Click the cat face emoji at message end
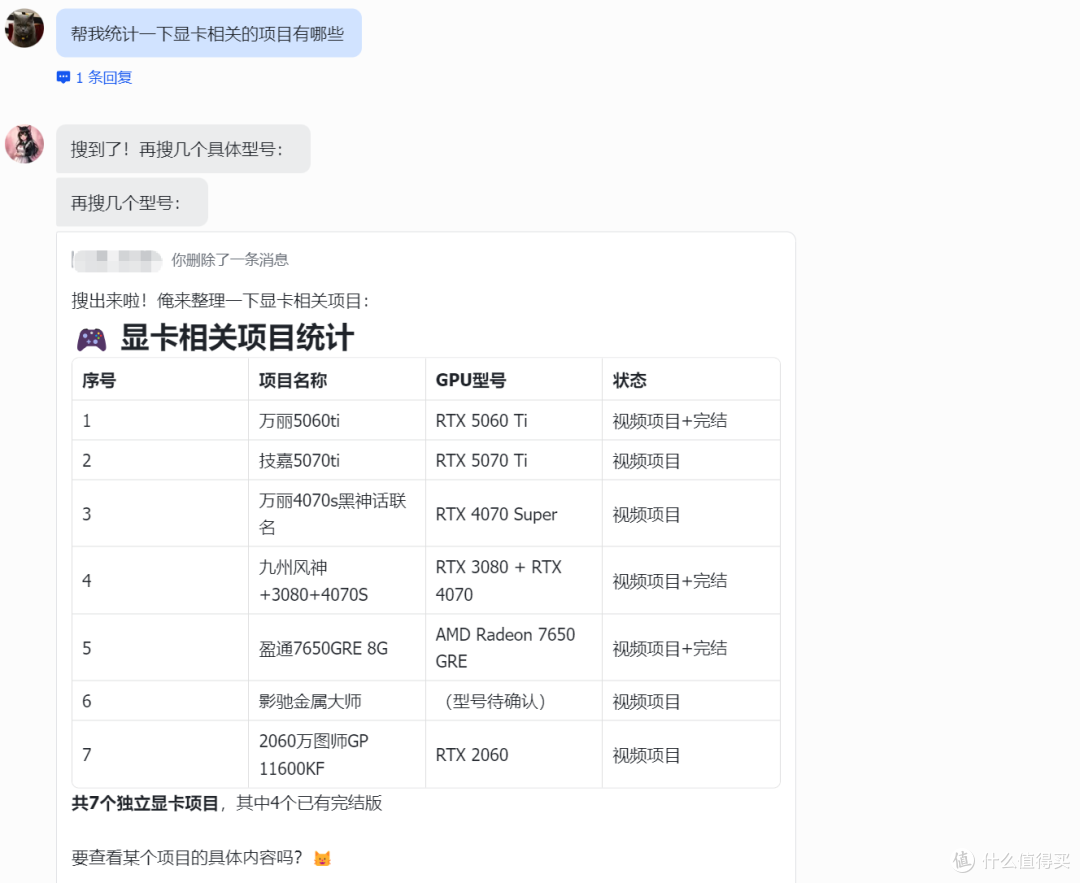The height and width of the screenshot is (883, 1080). click(x=322, y=858)
